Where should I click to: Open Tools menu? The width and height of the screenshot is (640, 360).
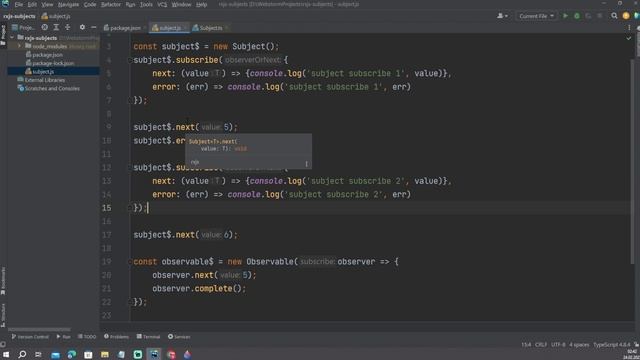pyautogui.click(x=146, y=4)
